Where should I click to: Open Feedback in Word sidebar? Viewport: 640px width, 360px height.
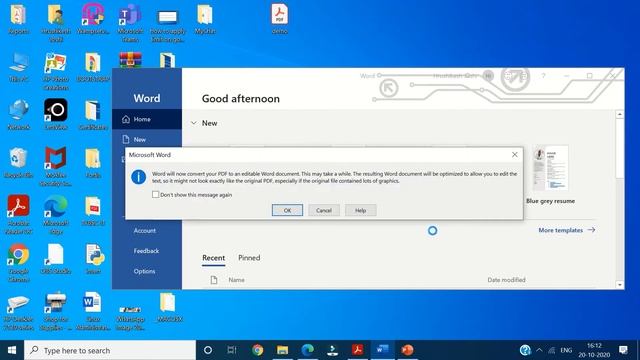[146, 251]
